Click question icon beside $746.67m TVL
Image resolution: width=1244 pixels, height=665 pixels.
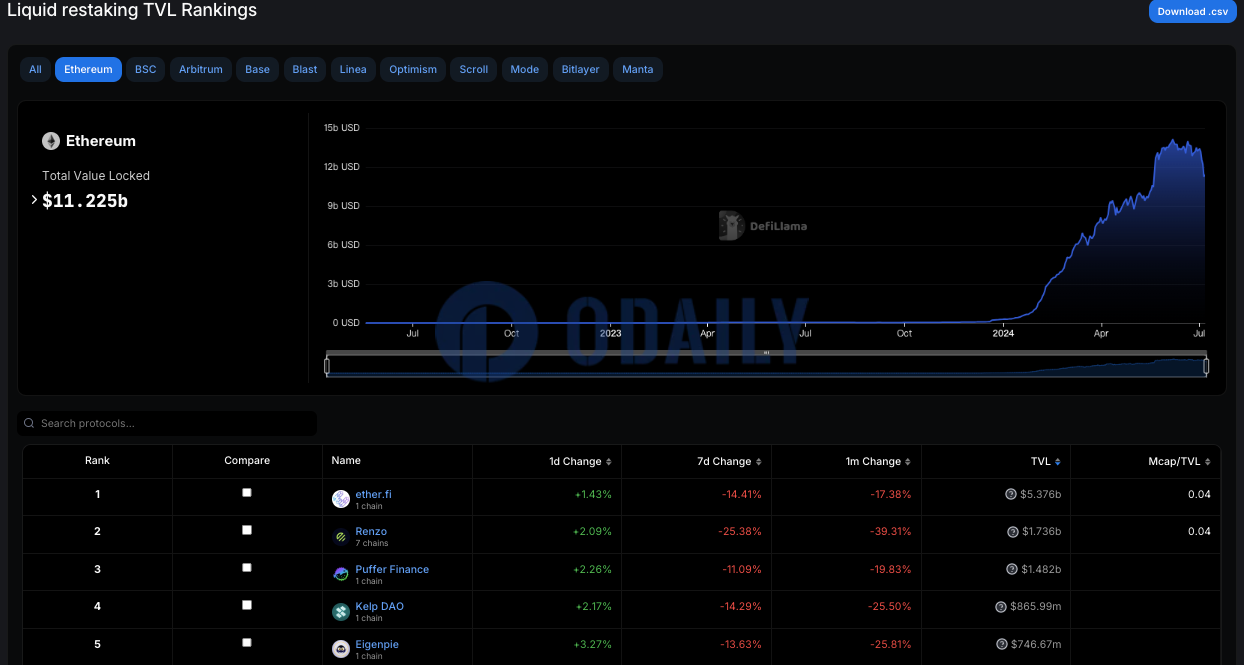pyautogui.click(x=1002, y=644)
